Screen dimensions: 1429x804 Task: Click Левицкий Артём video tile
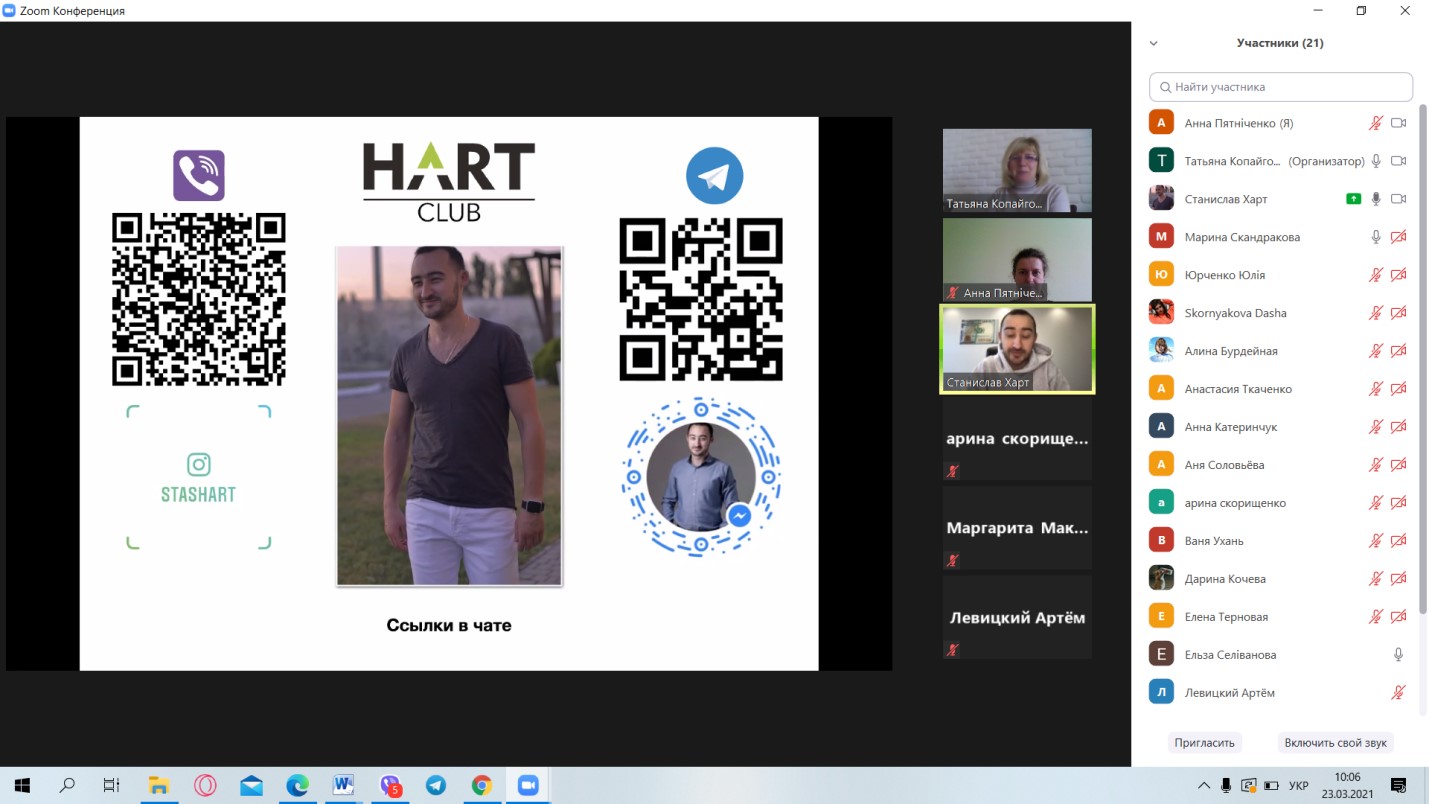pos(1017,617)
